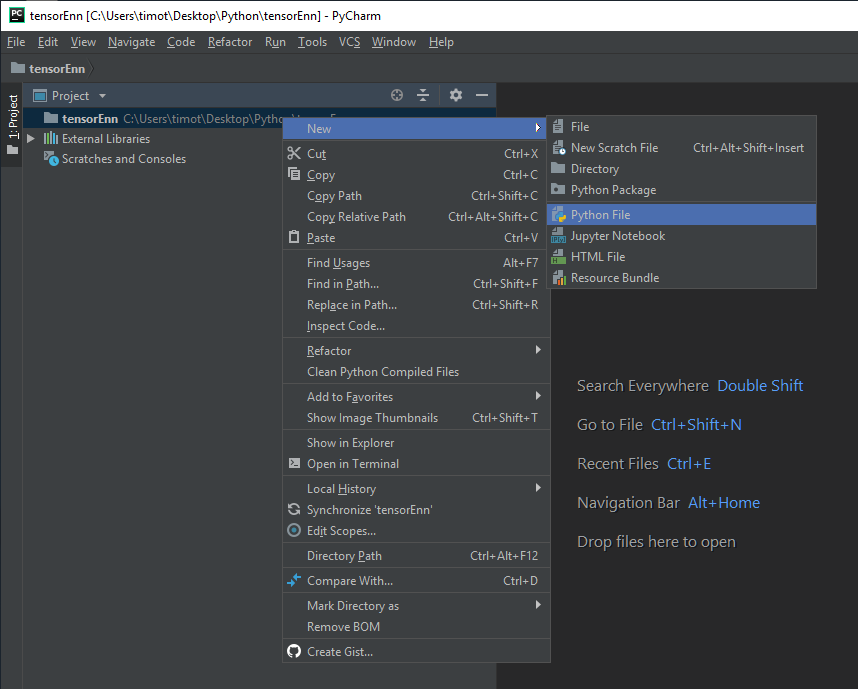
Task: Click the GitHub icon beside Create Gist
Action: [294, 651]
